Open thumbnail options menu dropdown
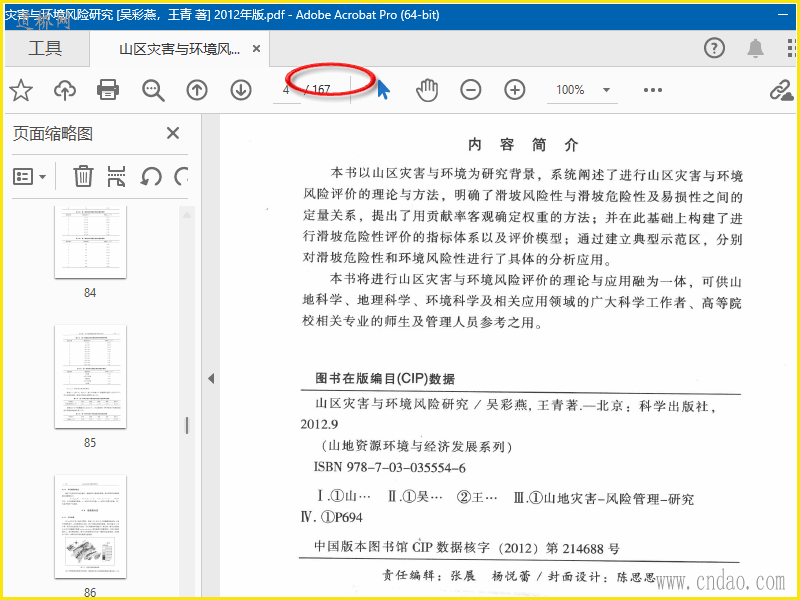 tap(30, 177)
